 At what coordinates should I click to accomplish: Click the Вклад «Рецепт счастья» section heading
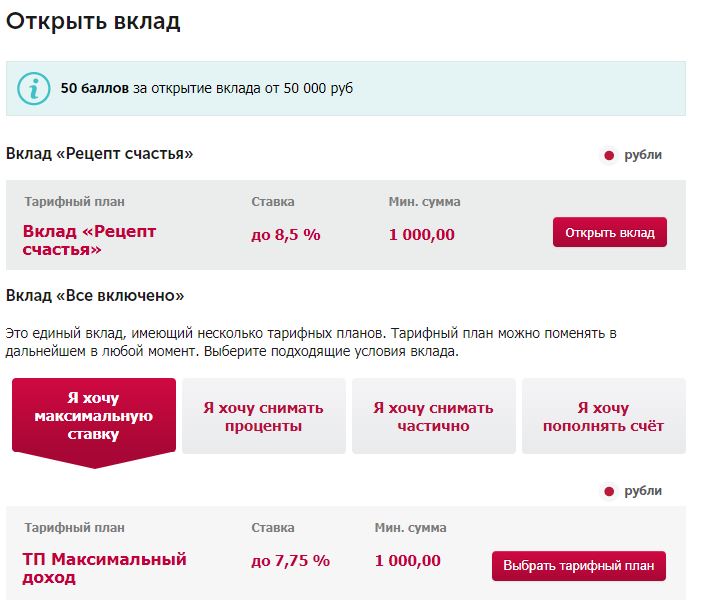click(99, 154)
